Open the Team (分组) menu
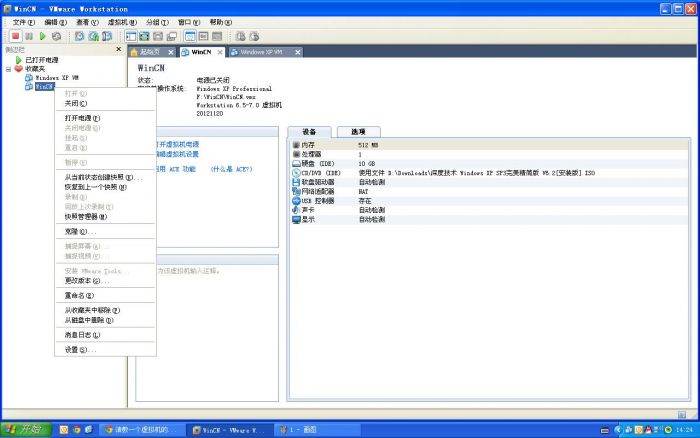 tap(158, 22)
